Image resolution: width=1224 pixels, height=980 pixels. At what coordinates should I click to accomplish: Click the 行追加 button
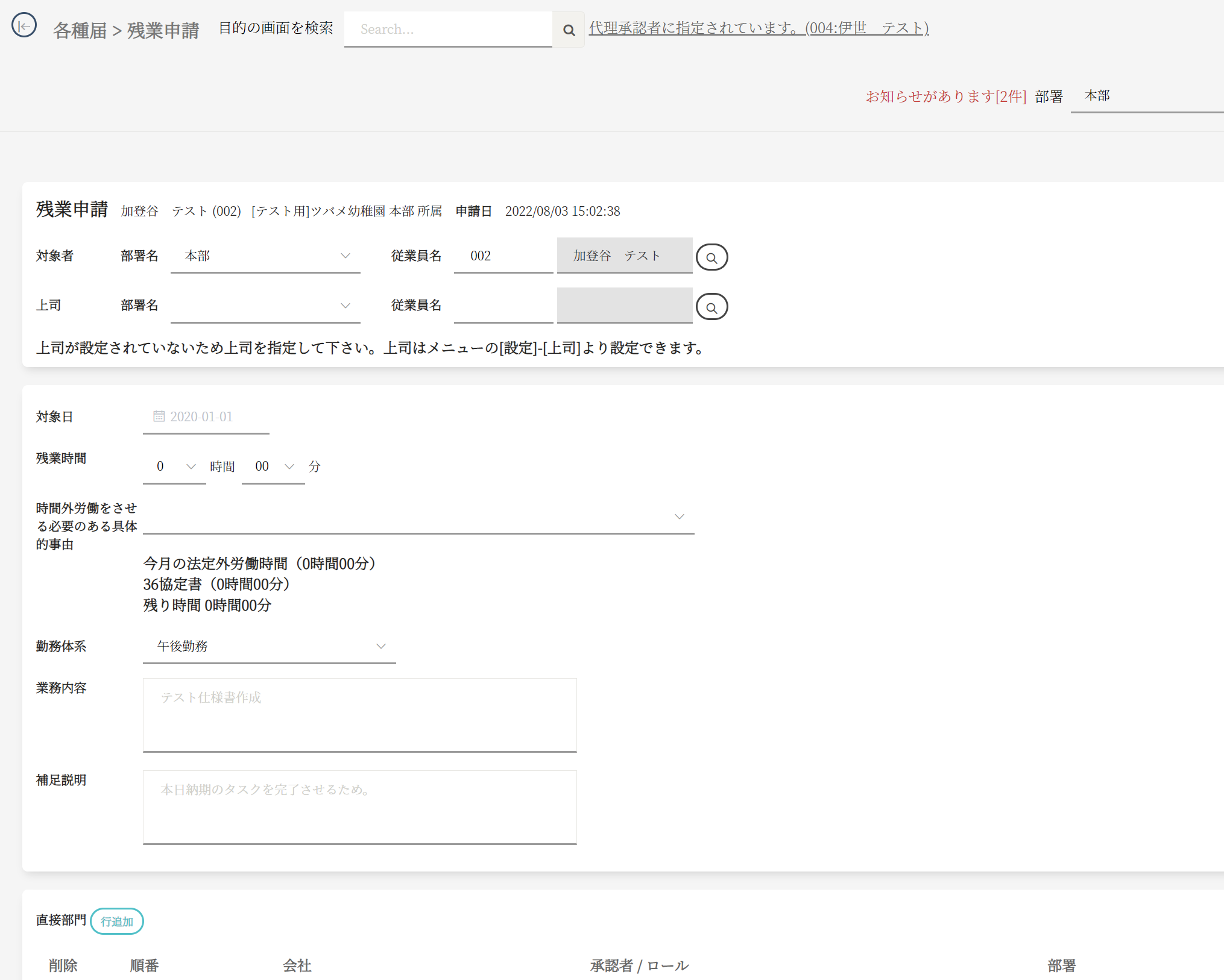pyautogui.click(x=117, y=921)
